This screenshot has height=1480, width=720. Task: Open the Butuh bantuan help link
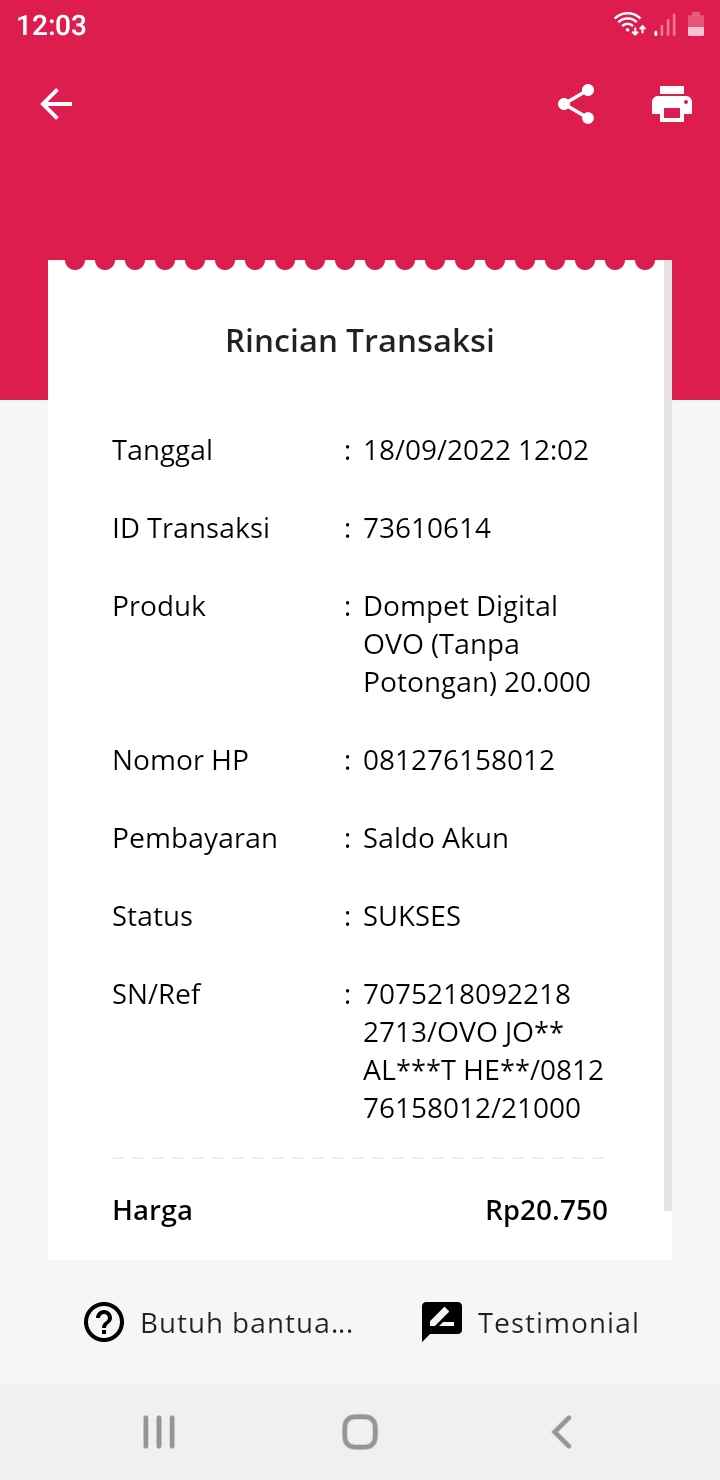(x=246, y=1323)
